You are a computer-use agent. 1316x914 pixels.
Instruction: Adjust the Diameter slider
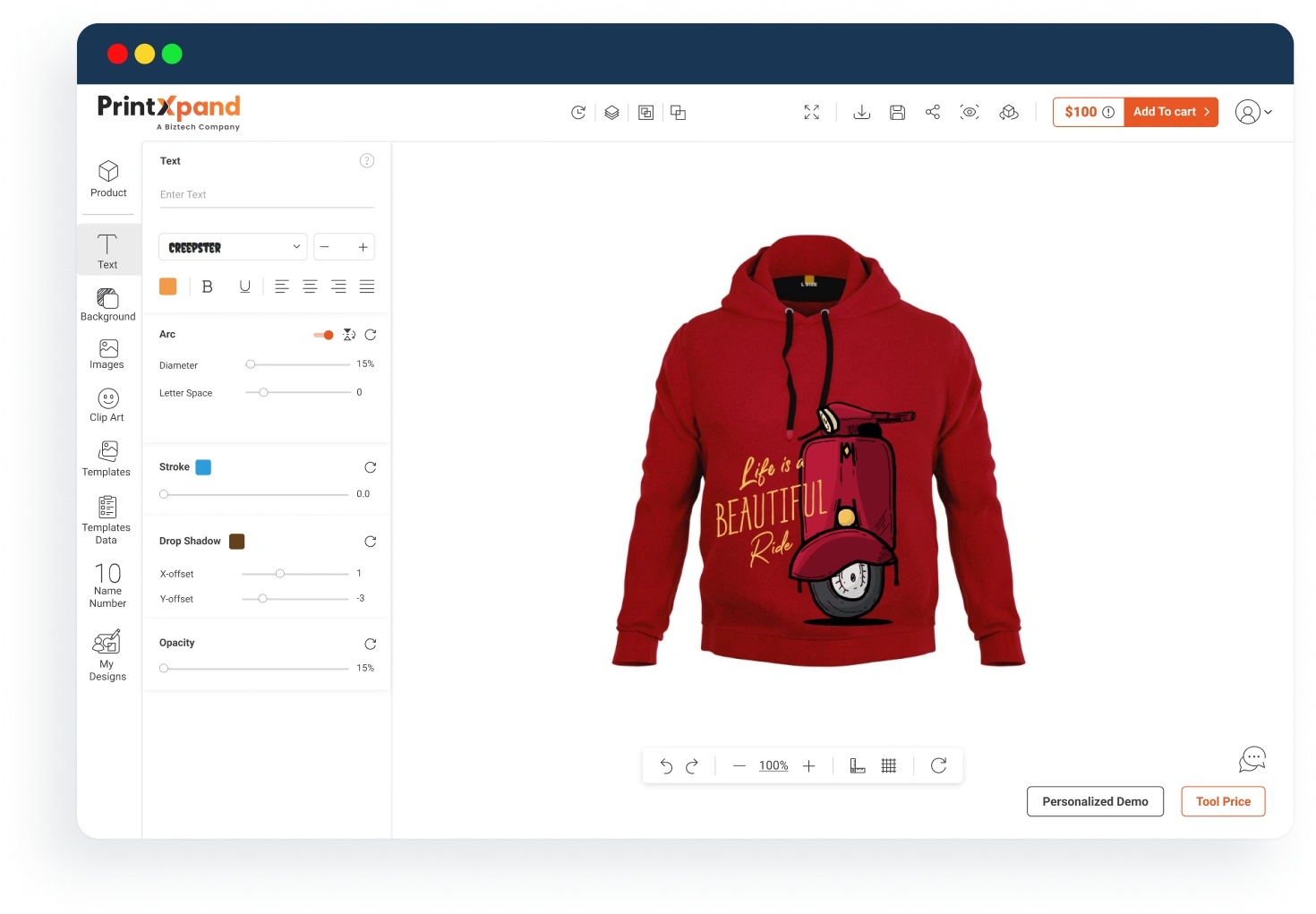[298, 364]
